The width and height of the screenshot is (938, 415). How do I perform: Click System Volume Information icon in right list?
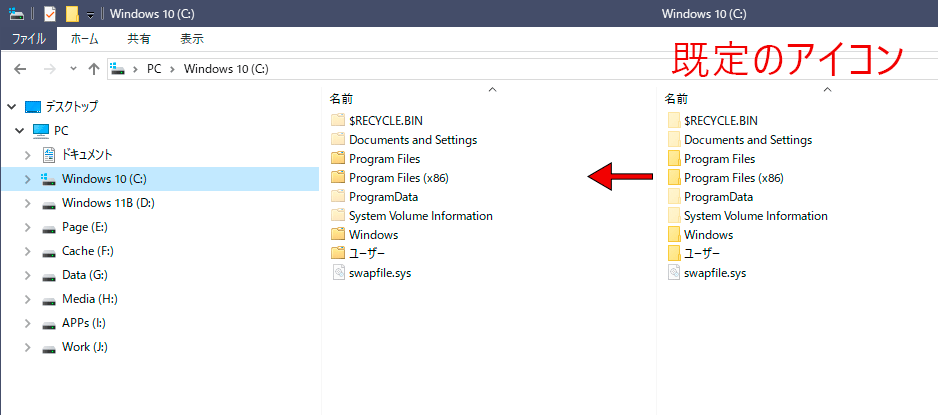[674, 215]
